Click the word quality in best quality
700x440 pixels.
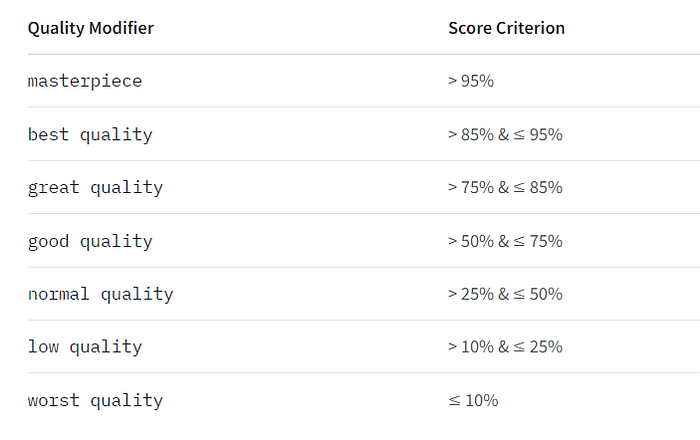(116, 135)
